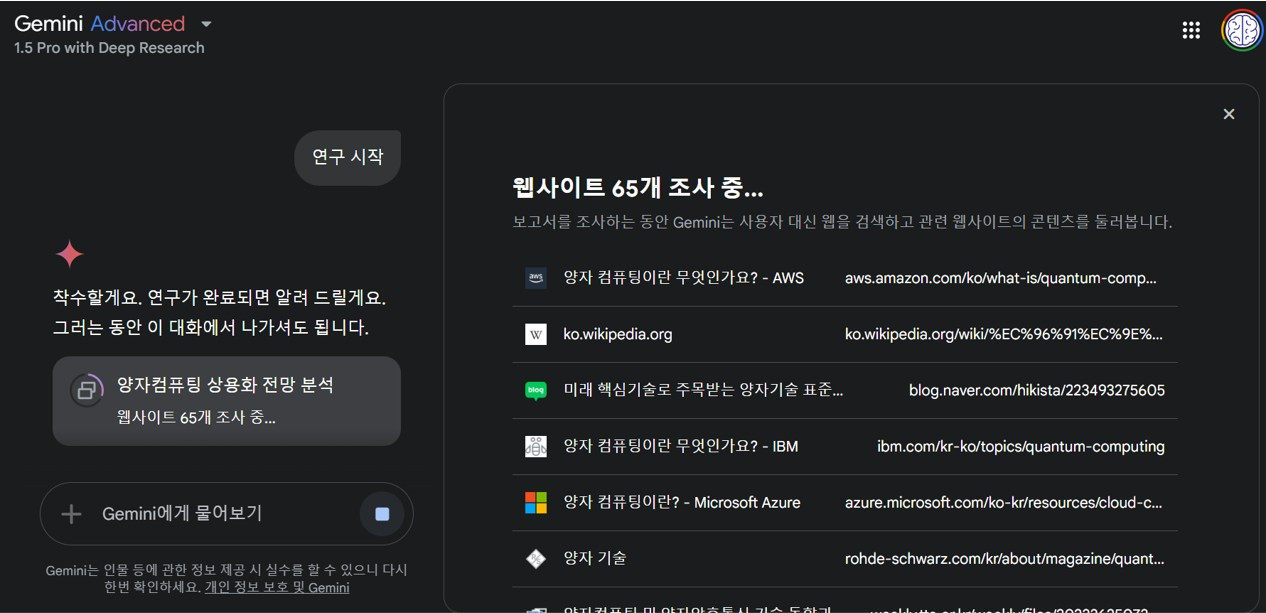Click the Gemini sparkle star icon

tap(69, 254)
